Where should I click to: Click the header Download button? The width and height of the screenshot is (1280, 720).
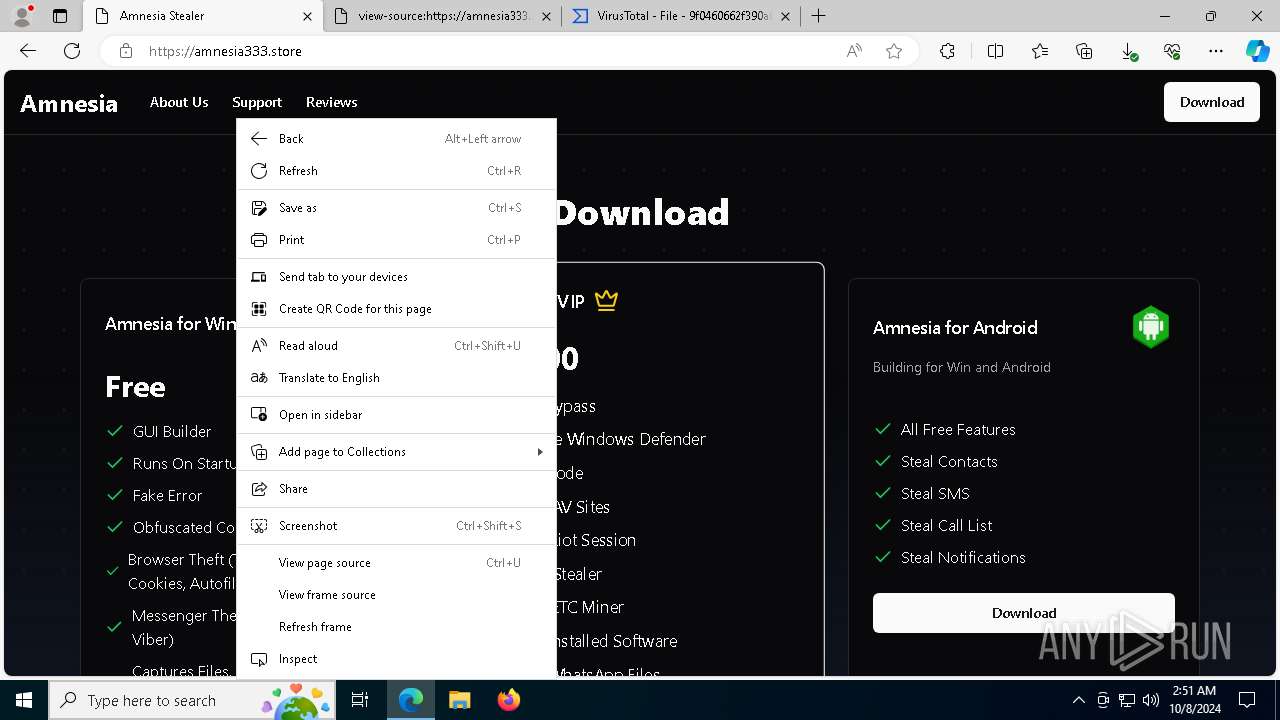pyautogui.click(x=1212, y=102)
